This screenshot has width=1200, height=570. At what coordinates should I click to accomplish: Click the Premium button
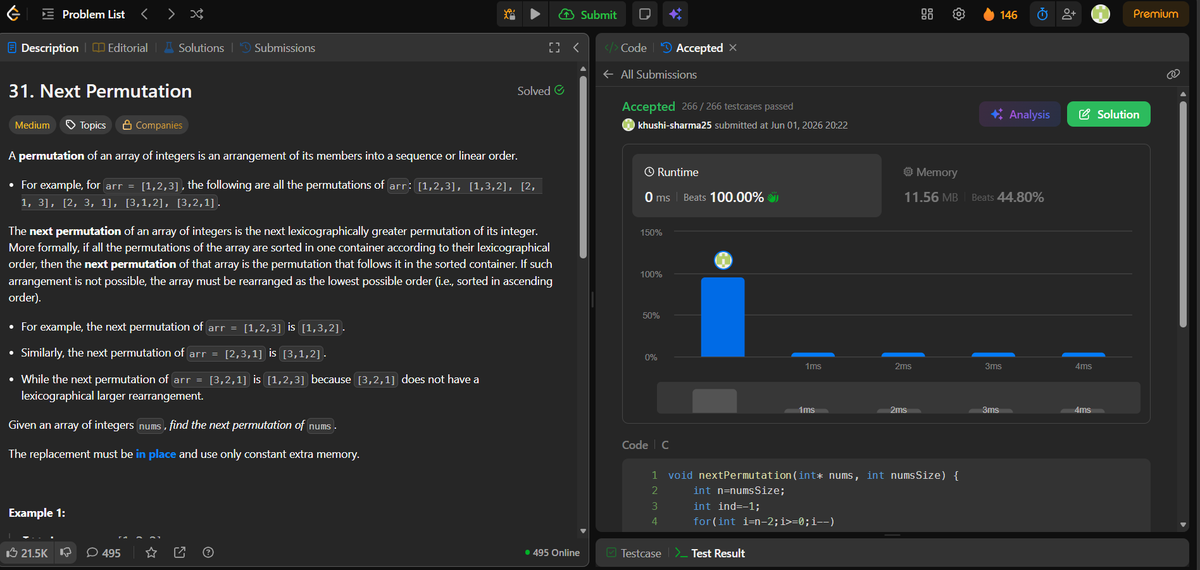coord(1156,14)
